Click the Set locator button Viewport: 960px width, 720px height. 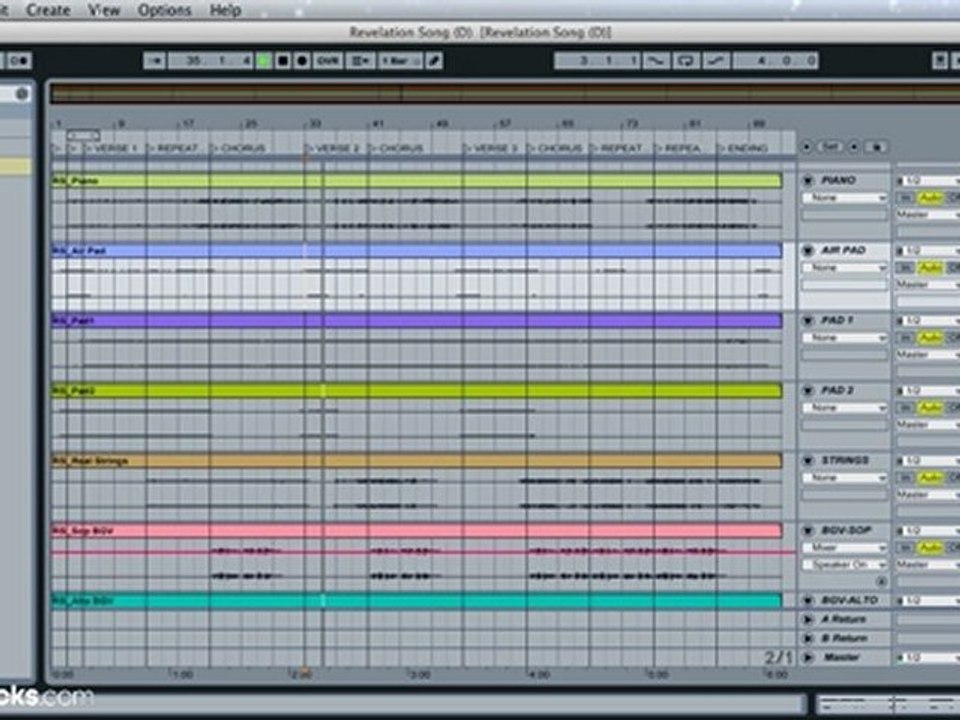[830, 147]
